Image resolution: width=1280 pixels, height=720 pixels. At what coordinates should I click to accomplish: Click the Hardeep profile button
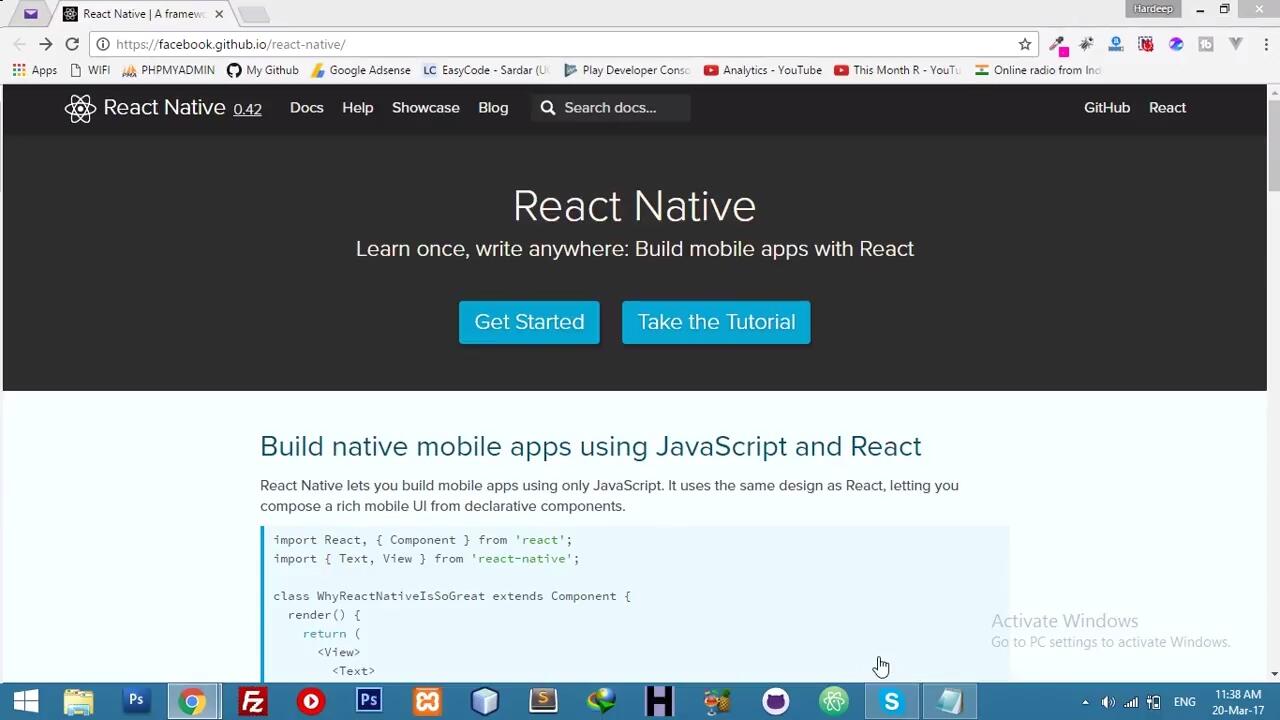click(1153, 9)
